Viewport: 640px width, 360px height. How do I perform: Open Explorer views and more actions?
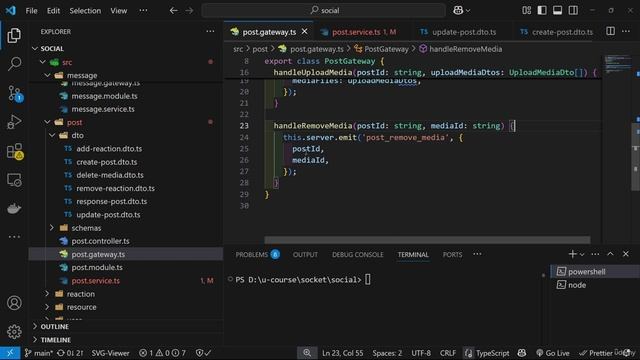coord(210,31)
